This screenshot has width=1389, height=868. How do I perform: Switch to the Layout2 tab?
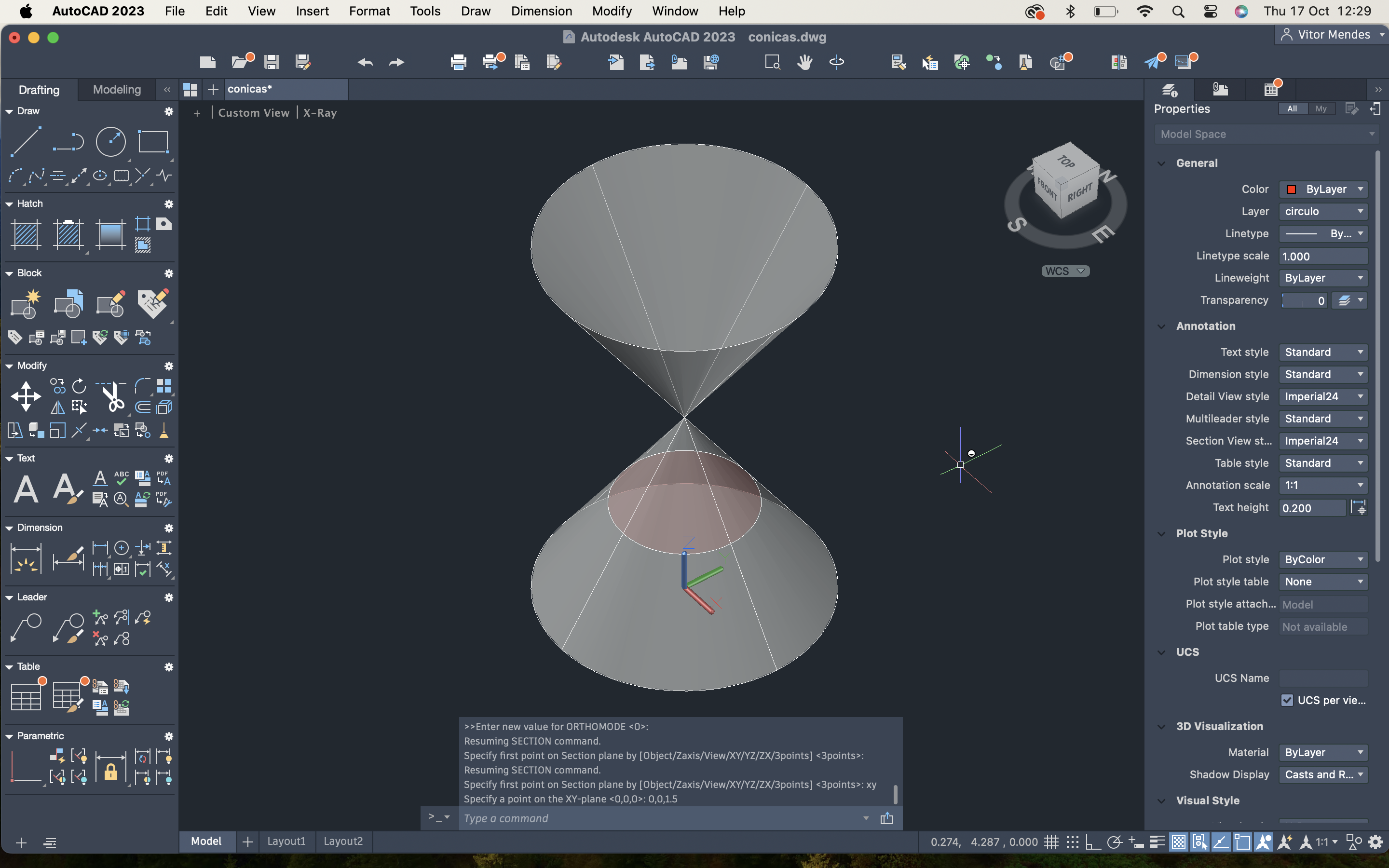click(x=343, y=841)
